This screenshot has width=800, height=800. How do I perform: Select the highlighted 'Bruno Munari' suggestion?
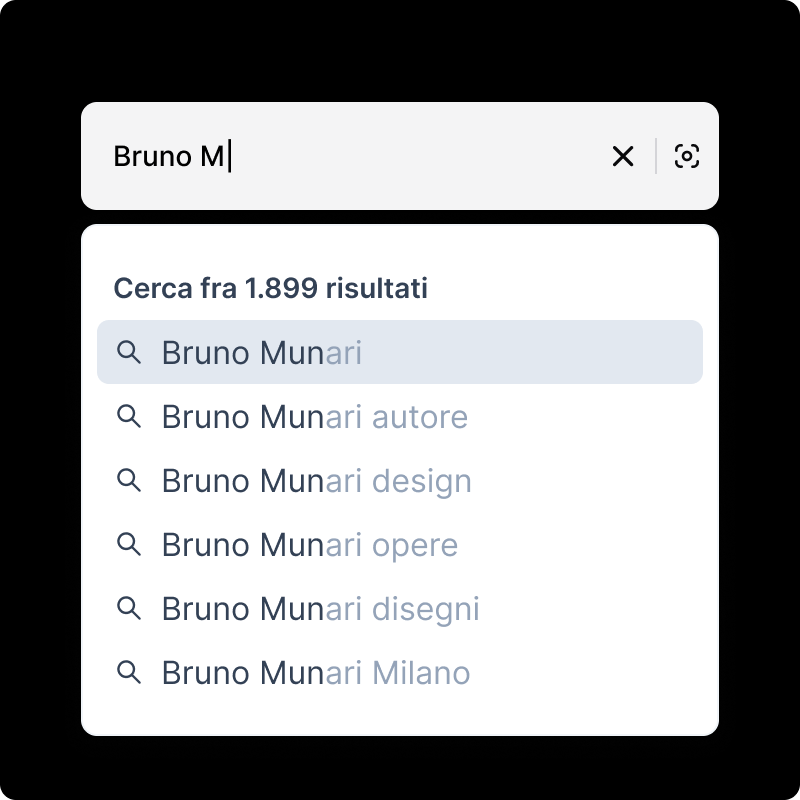click(x=261, y=353)
